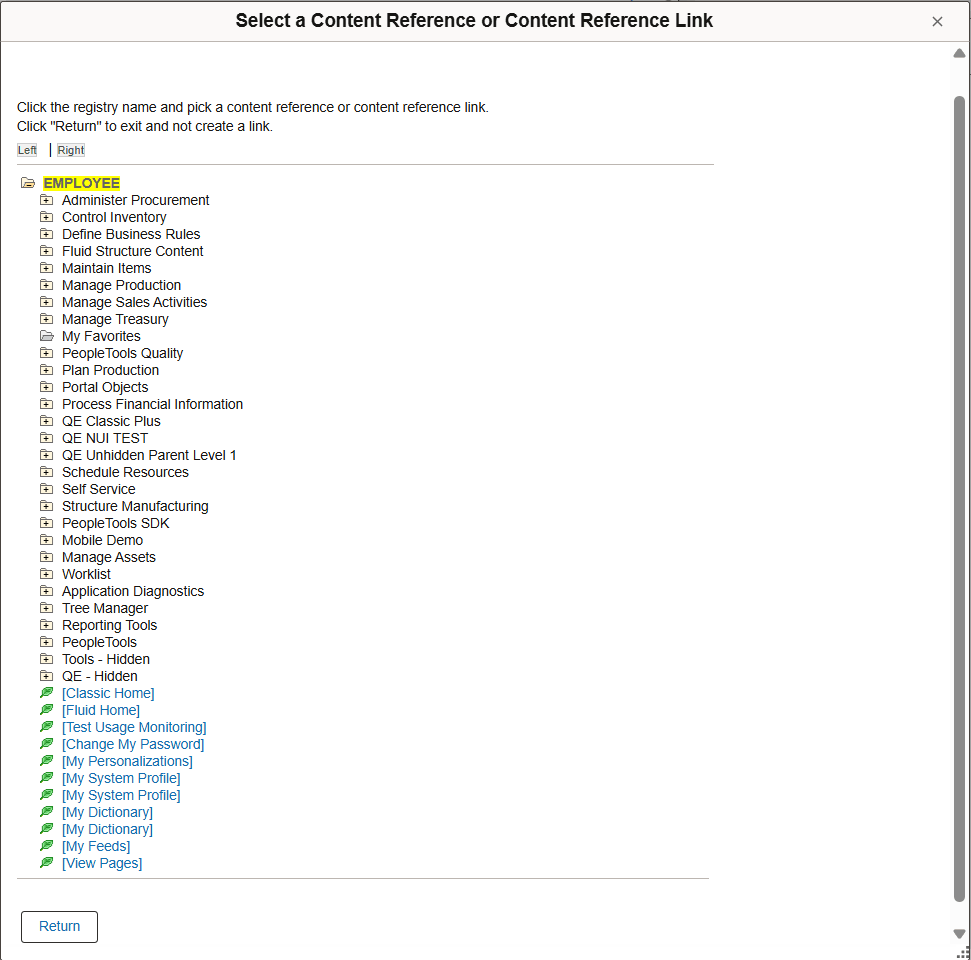Image resolution: width=971 pixels, height=960 pixels.
Task: Expand the QE - Hidden folder
Action: click(46, 676)
